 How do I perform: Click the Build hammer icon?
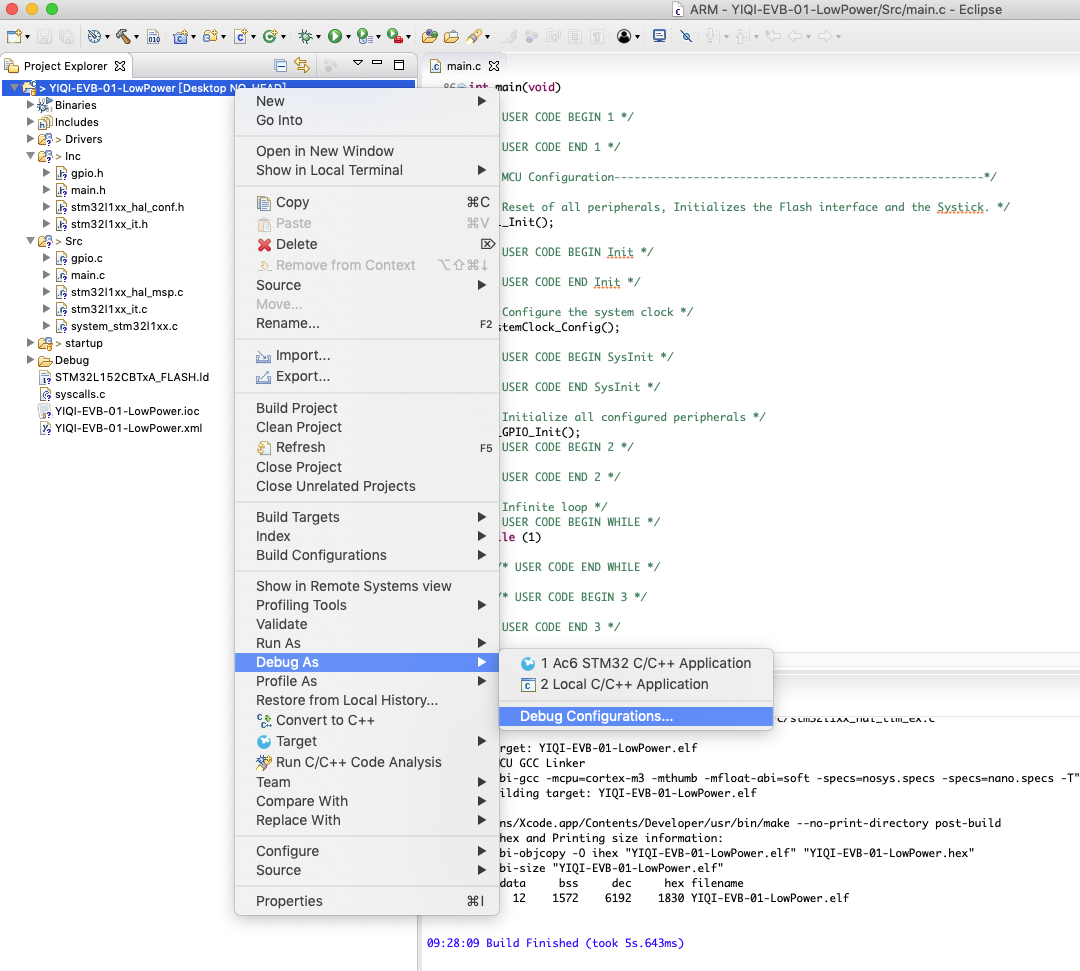(123, 36)
